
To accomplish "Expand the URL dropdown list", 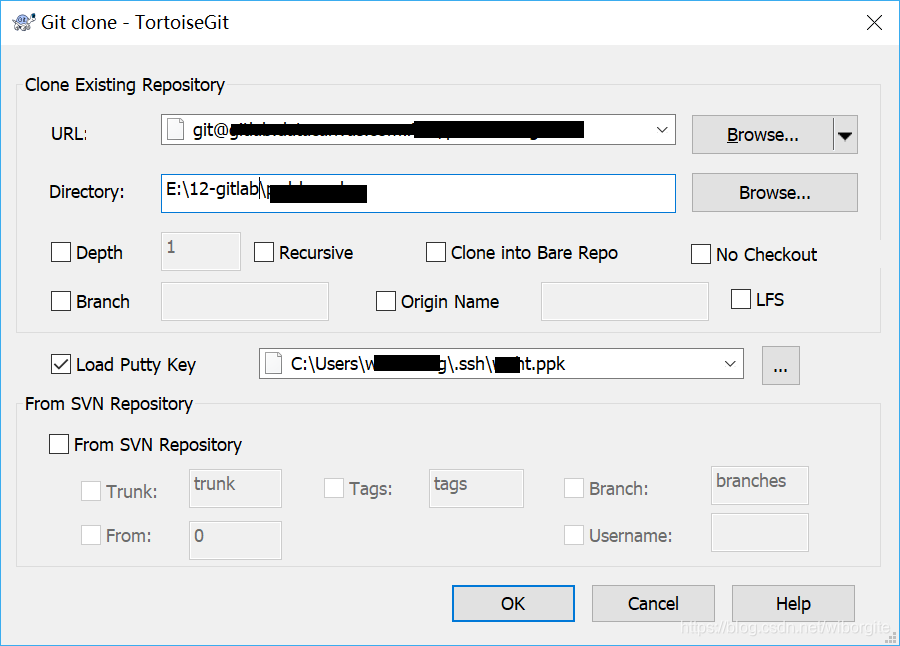I will (x=662, y=130).
